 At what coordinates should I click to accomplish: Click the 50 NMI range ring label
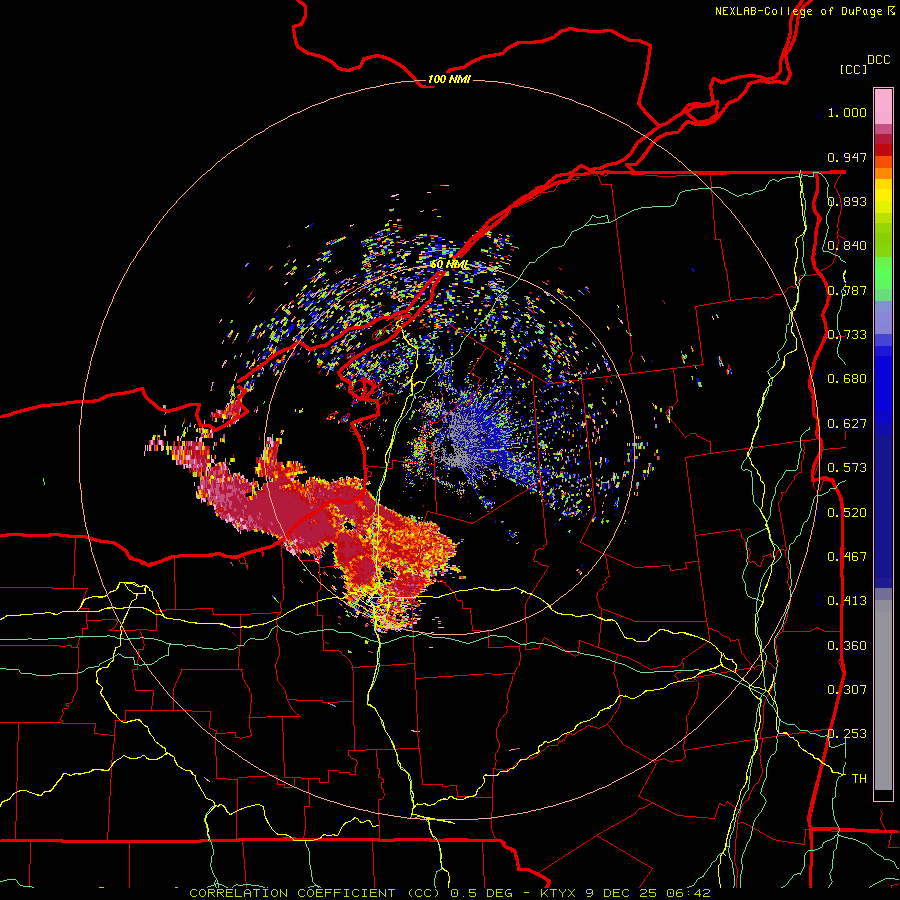(x=449, y=265)
